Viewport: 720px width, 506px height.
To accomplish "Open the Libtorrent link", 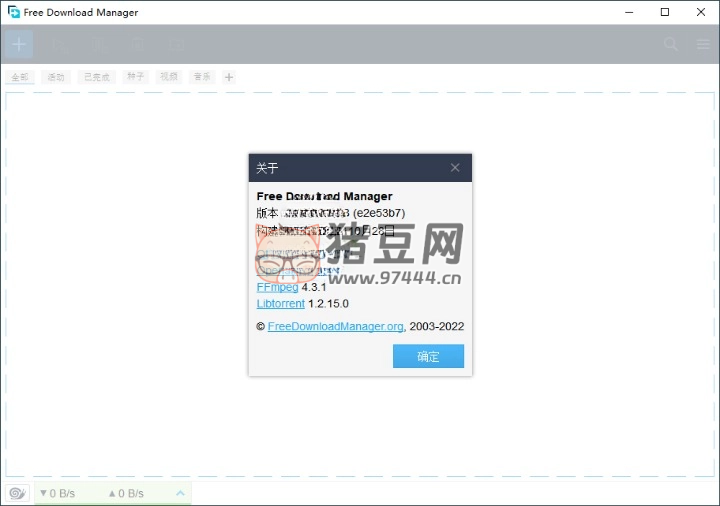I will click(x=281, y=303).
